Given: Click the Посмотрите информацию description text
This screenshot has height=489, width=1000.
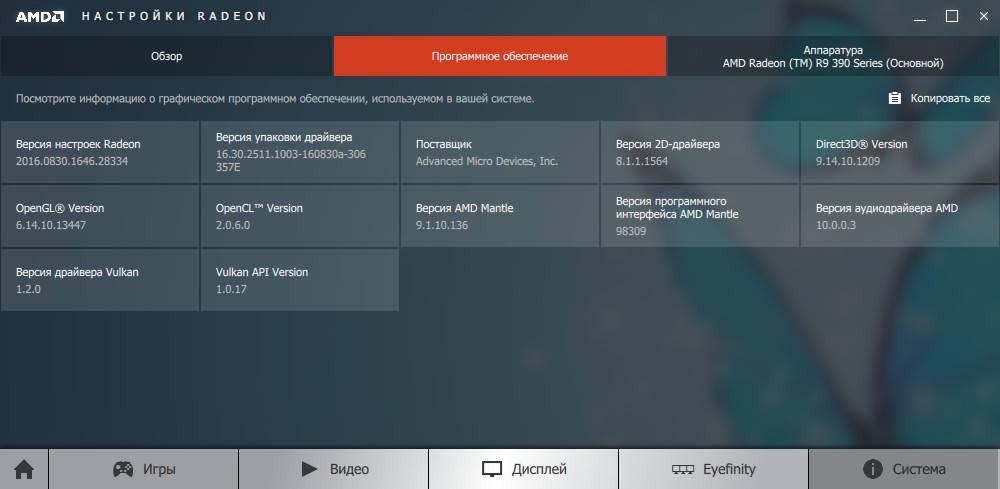Looking at the screenshot, I should pos(275,99).
